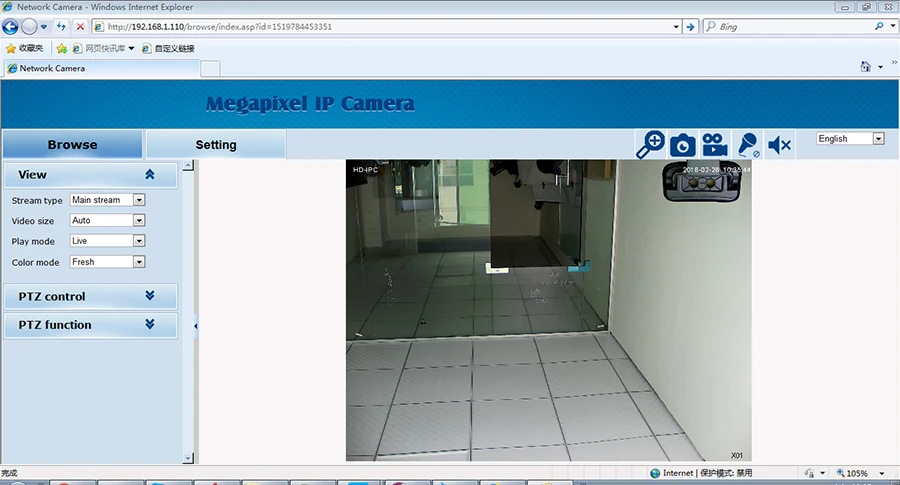Viewport: 900px width, 485px height.
Task: Open a new blank browser tab
Action: click(210, 68)
